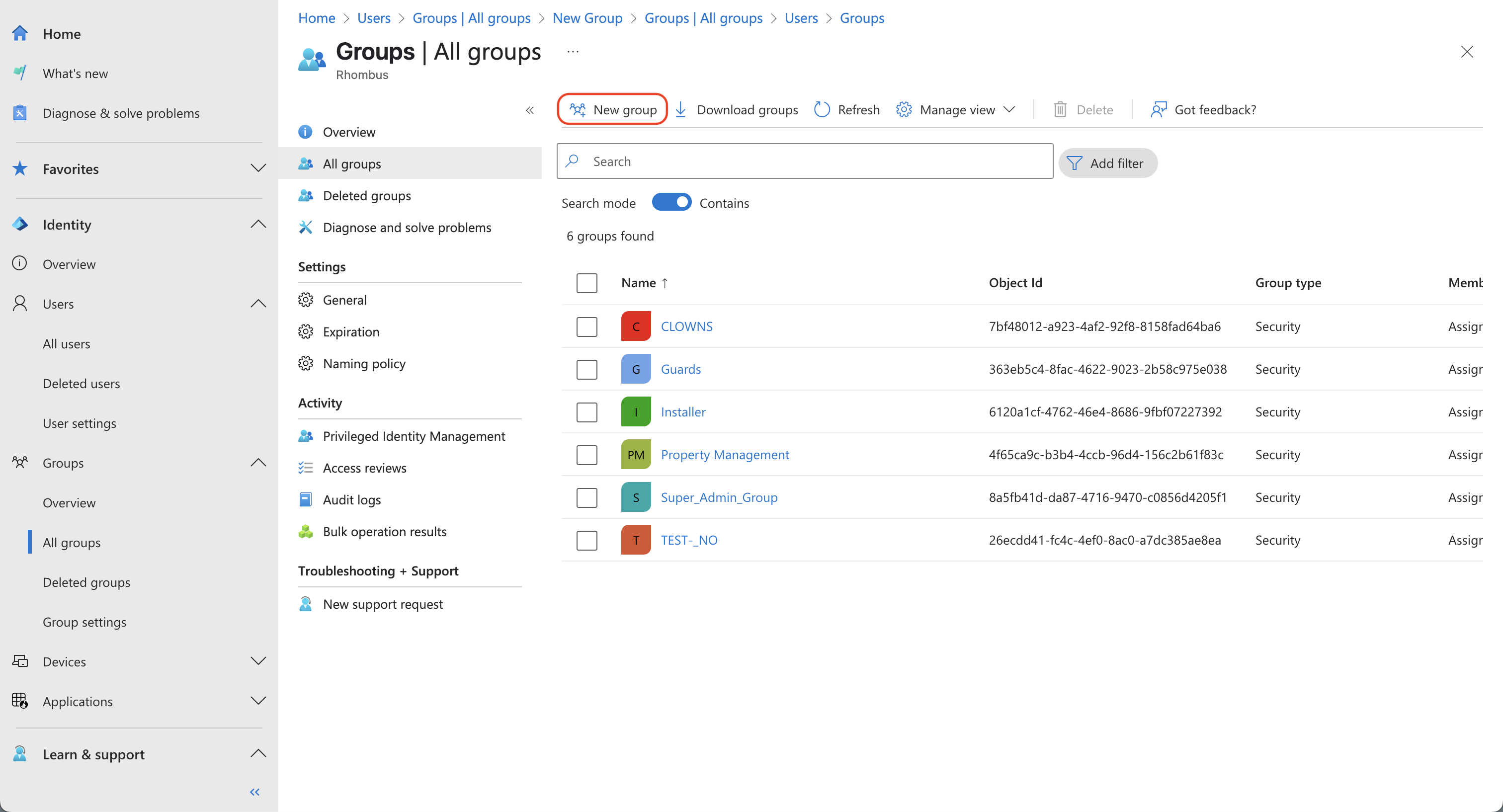The width and height of the screenshot is (1503, 812).
Task: Open Deleted users in sidebar
Action: [x=82, y=383]
